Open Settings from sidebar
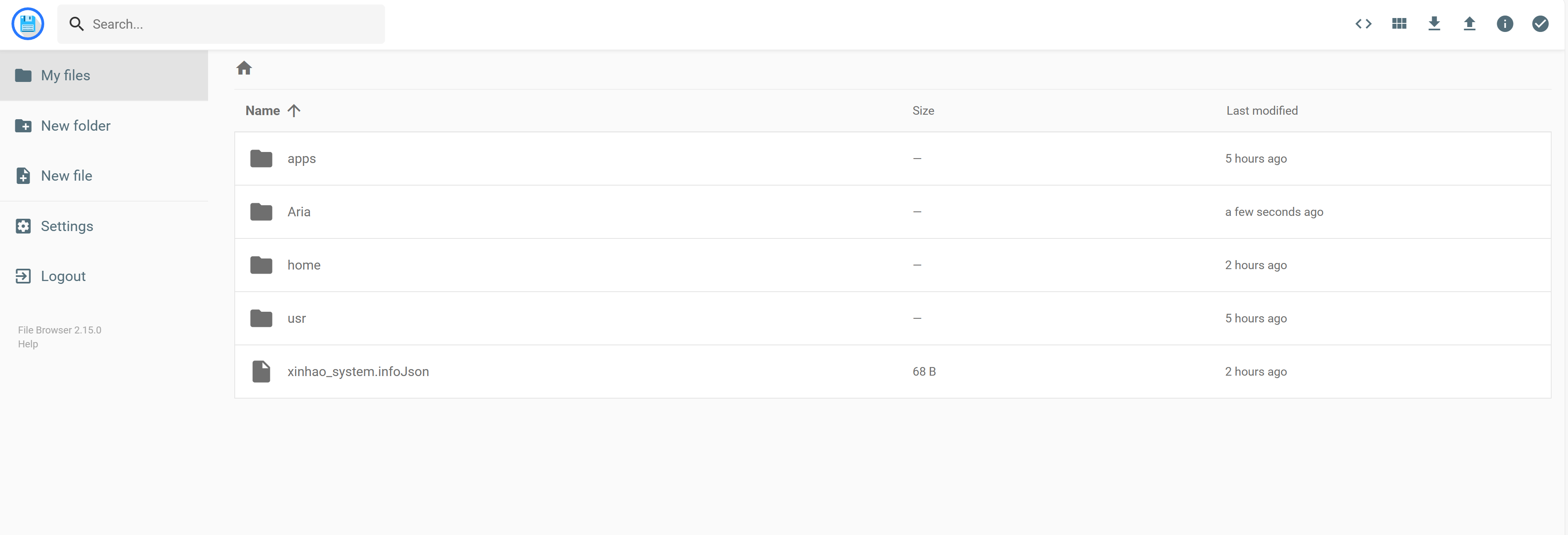This screenshot has height=535, width=1568. point(66,227)
